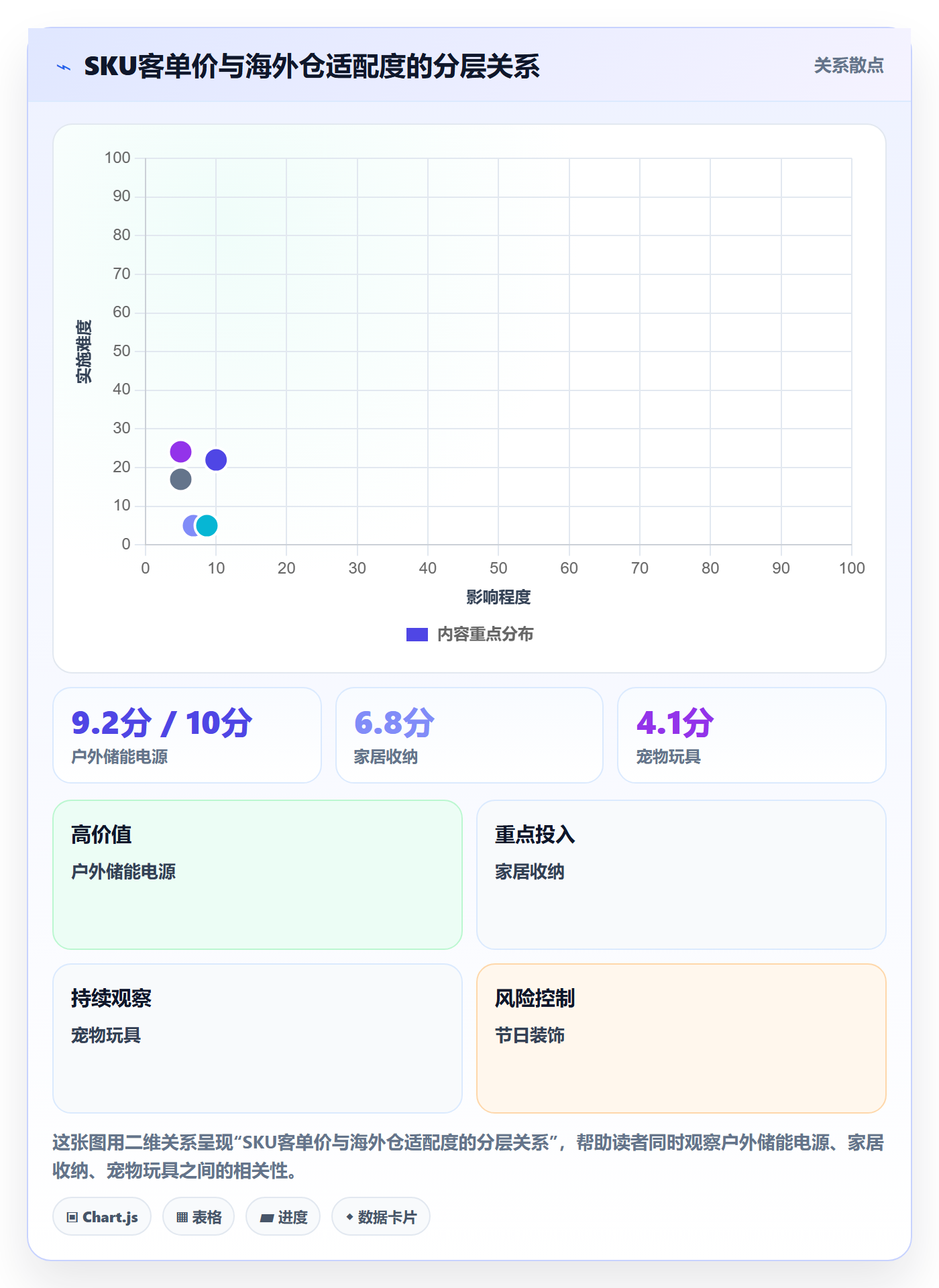Screen dimensions: 939x1288
Task: Click the 影响程度 x-axis title
Action: coord(498,597)
